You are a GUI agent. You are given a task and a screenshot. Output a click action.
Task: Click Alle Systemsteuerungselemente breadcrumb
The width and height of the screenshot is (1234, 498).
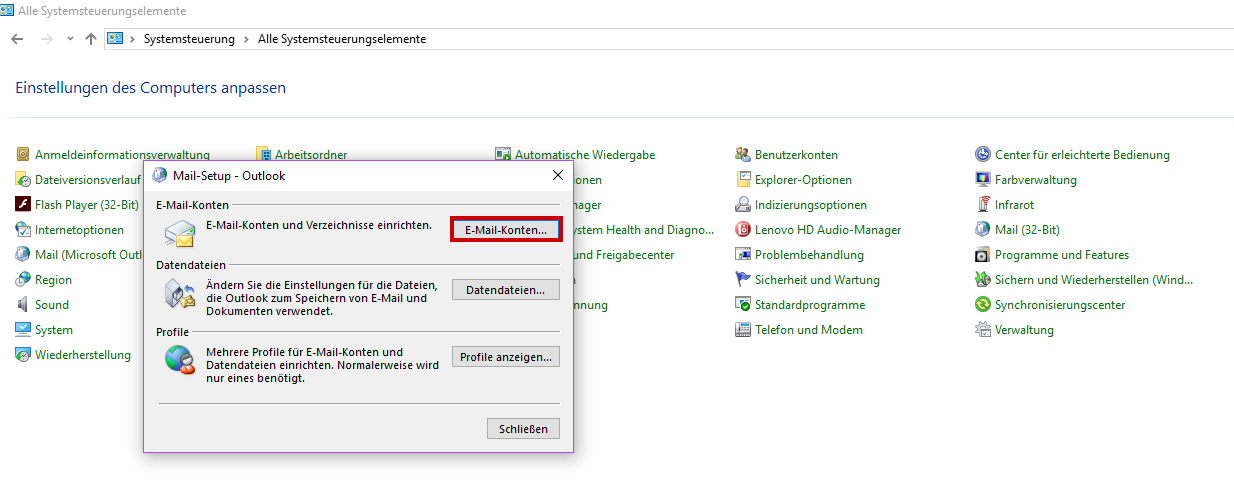click(342, 39)
